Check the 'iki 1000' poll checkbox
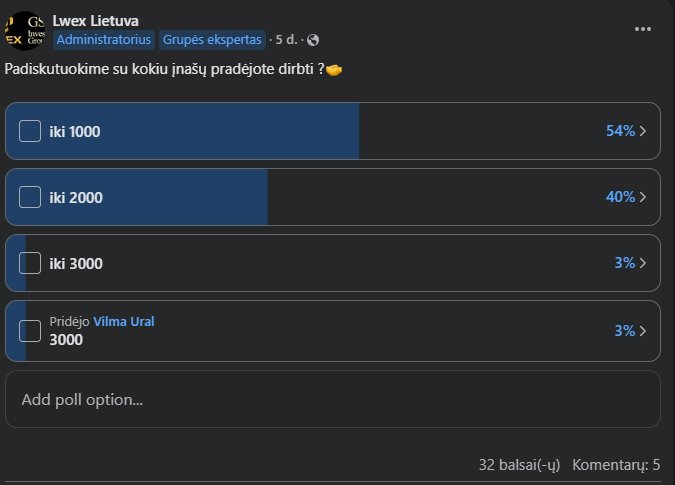Image resolution: width=675 pixels, height=485 pixels. pos(30,131)
